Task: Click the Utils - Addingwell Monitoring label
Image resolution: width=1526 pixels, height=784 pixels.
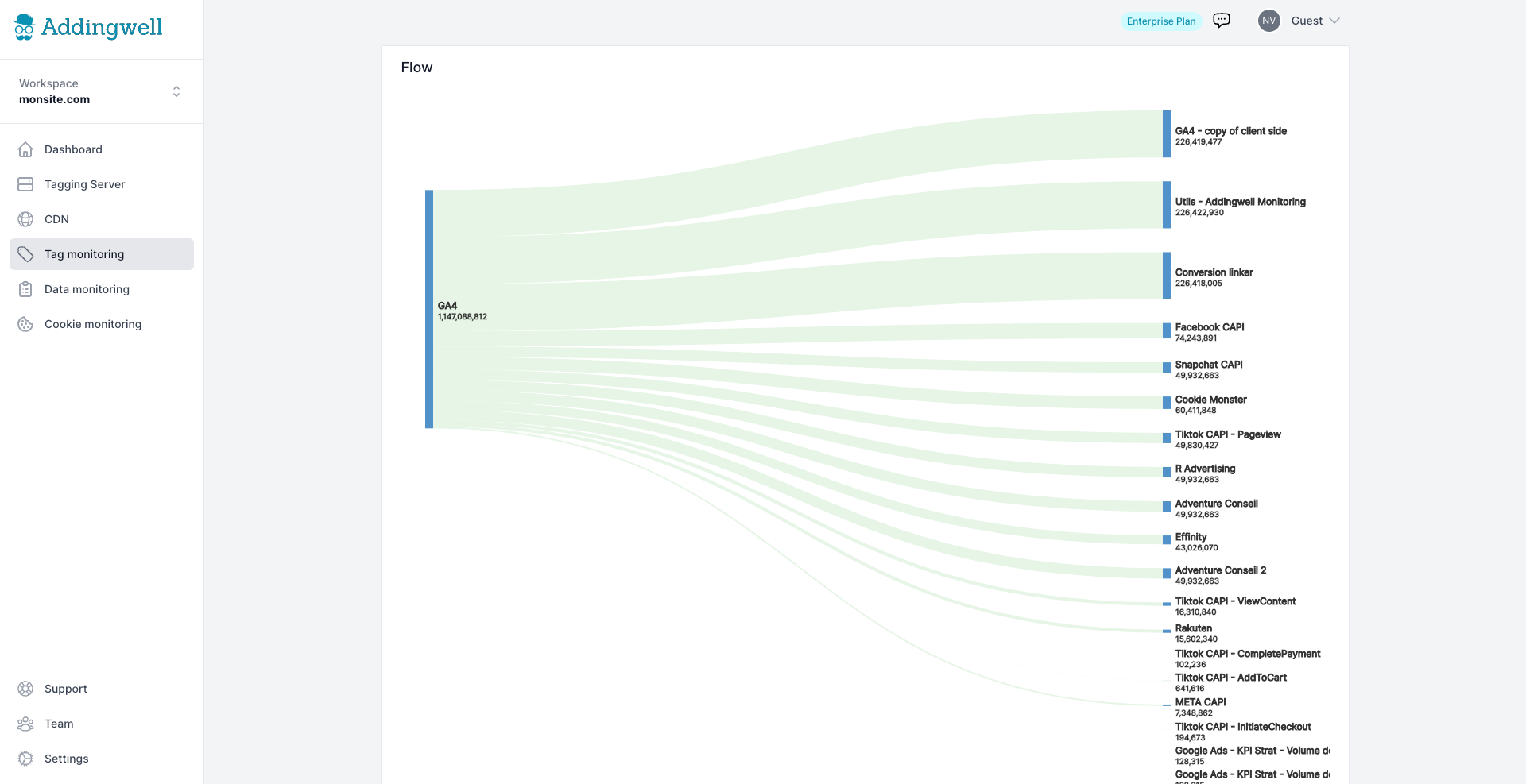Action: pyautogui.click(x=1241, y=202)
